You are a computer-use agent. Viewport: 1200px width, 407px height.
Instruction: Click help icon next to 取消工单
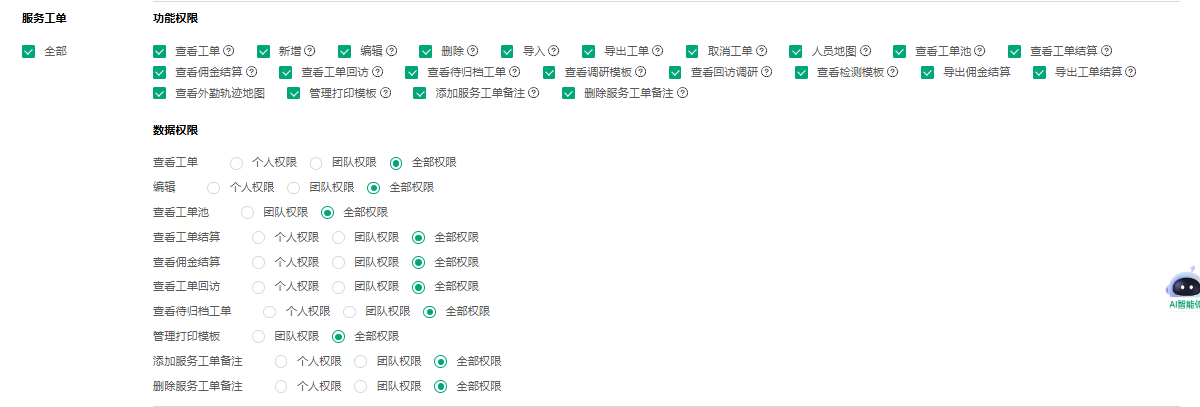pos(762,51)
